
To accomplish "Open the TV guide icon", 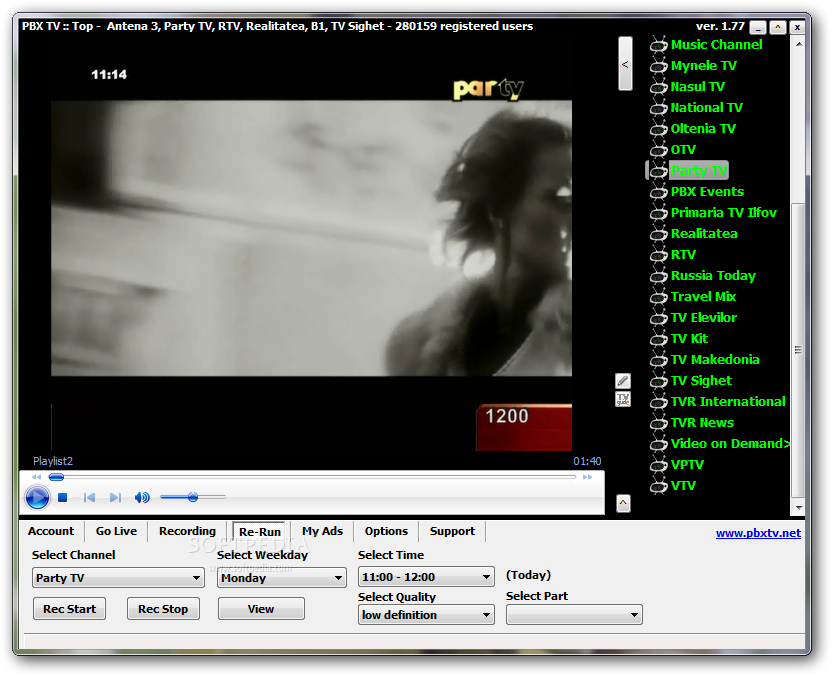I will click(623, 399).
